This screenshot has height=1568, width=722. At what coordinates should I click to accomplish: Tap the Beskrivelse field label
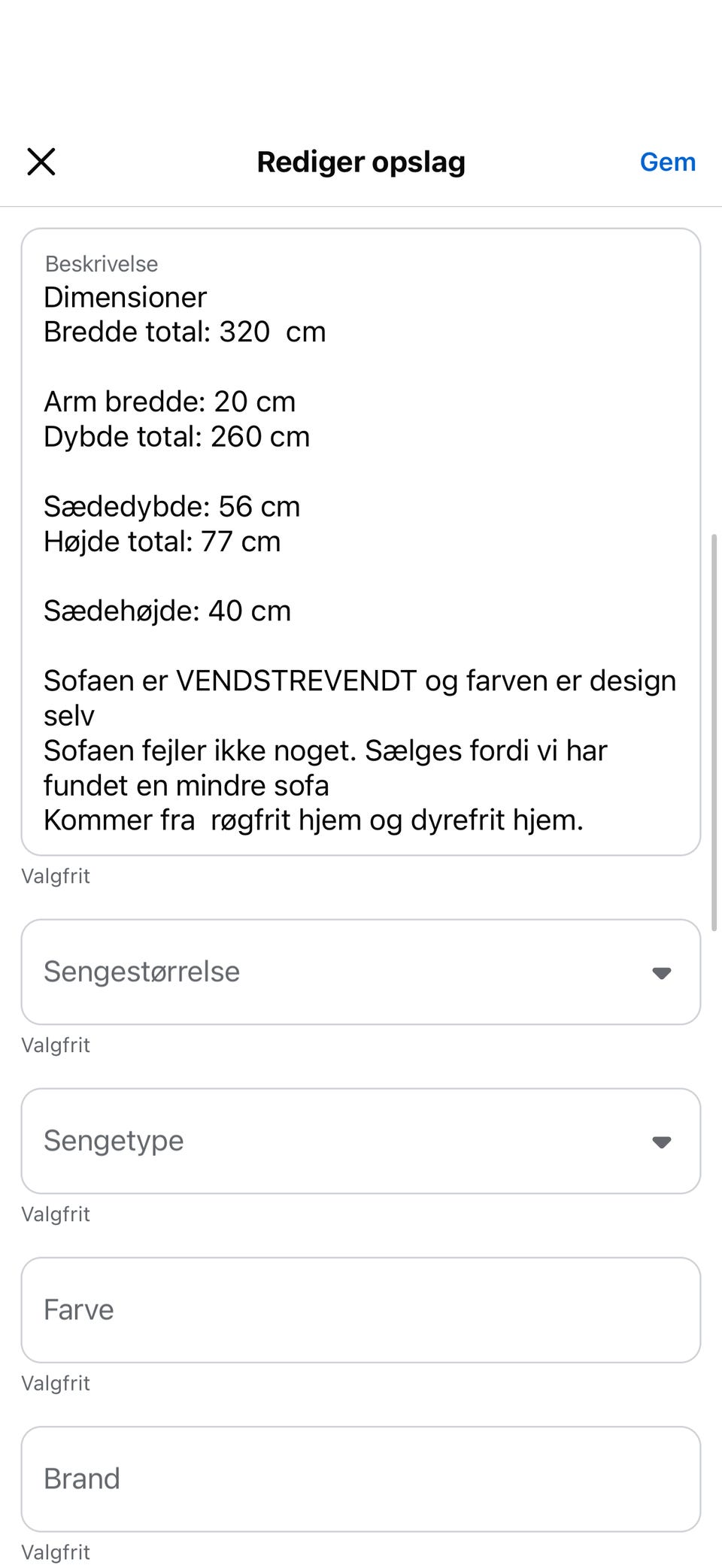[102, 264]
